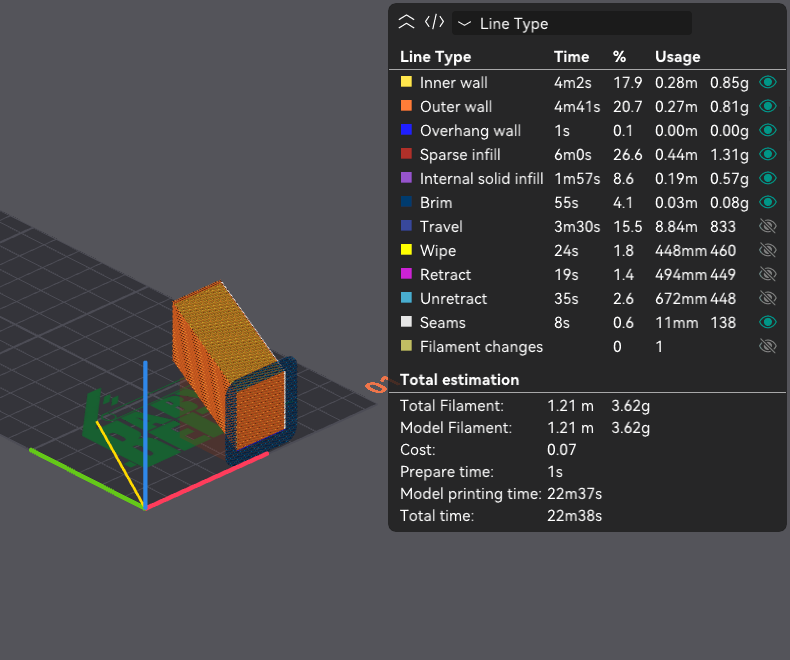
Task: Click the Cost value 0.07
Action: 561,450
